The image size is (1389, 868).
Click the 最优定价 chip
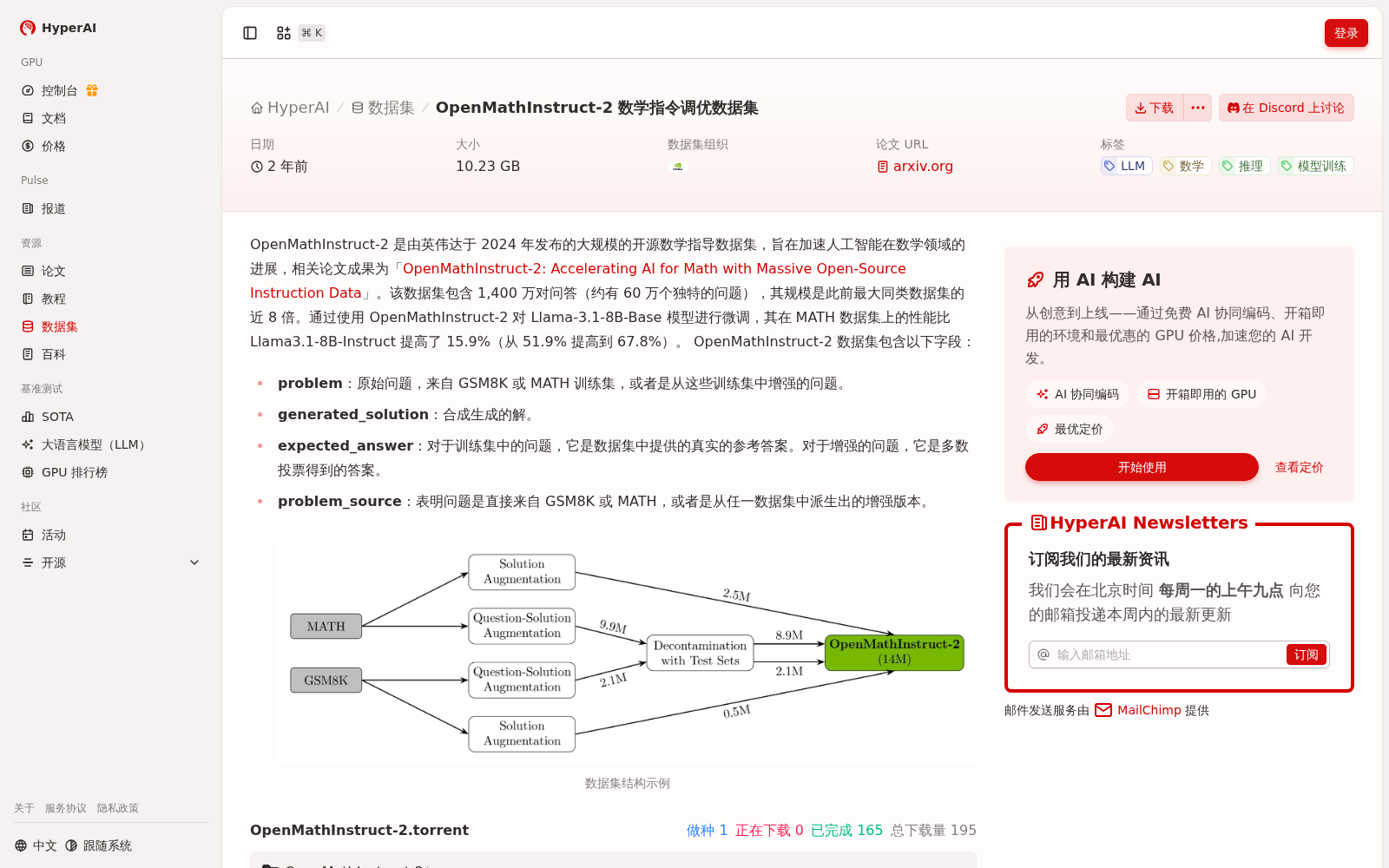[x=1070, y=429]
